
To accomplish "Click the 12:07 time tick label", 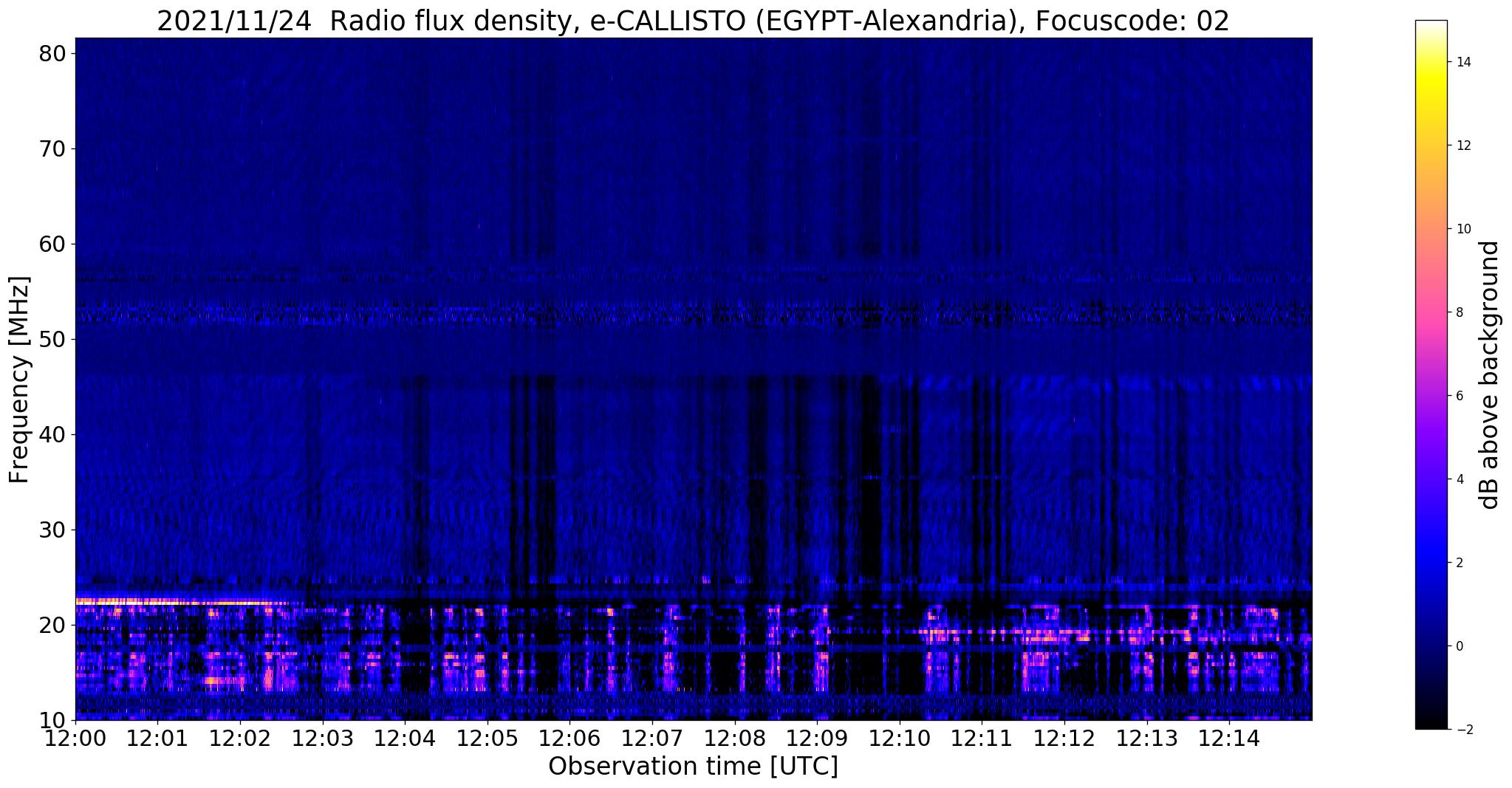I will coord(652,739).
